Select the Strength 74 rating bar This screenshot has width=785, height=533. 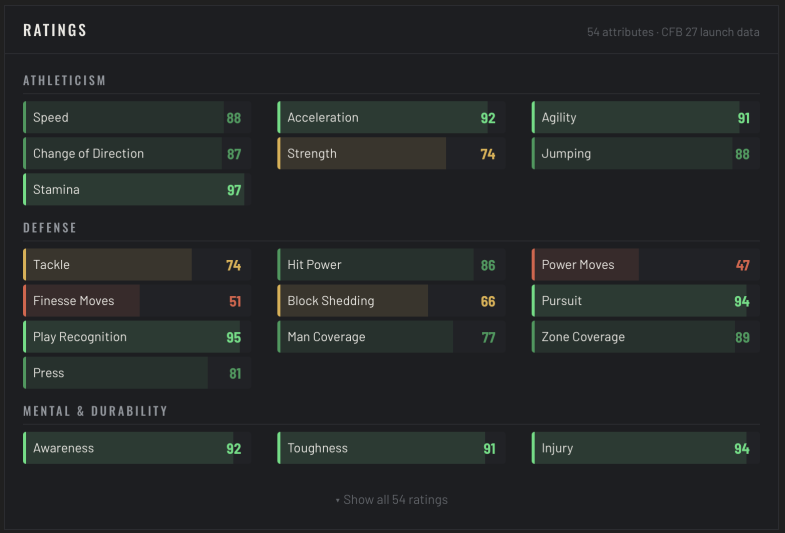[x=391, y=154]
